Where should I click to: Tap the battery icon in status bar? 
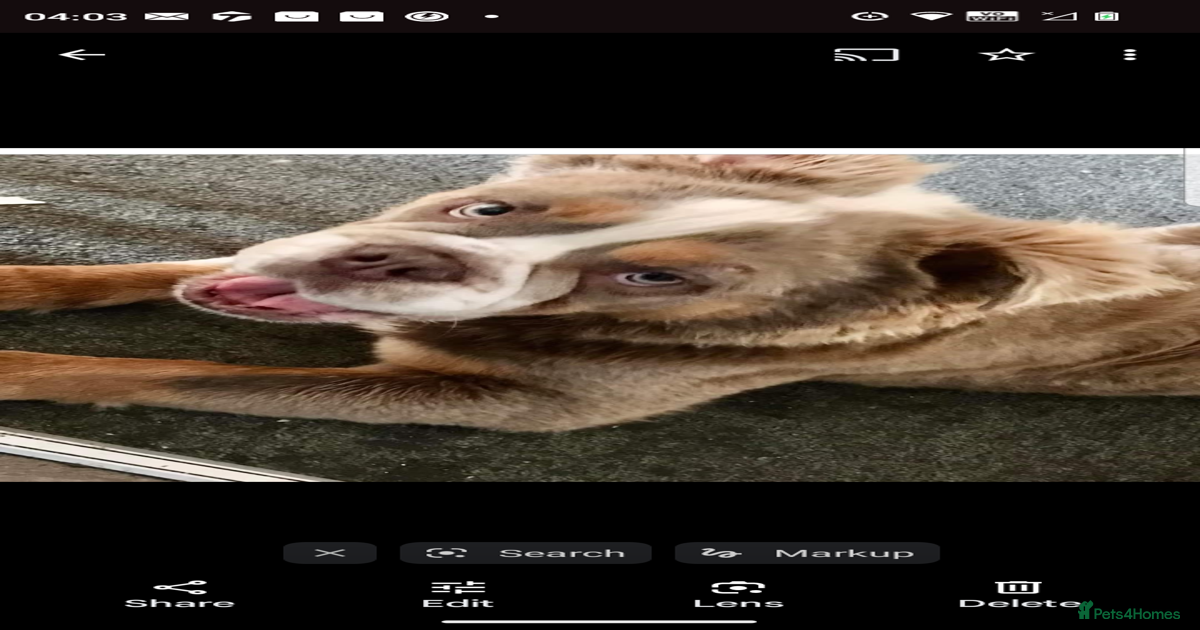[1107, 16]
